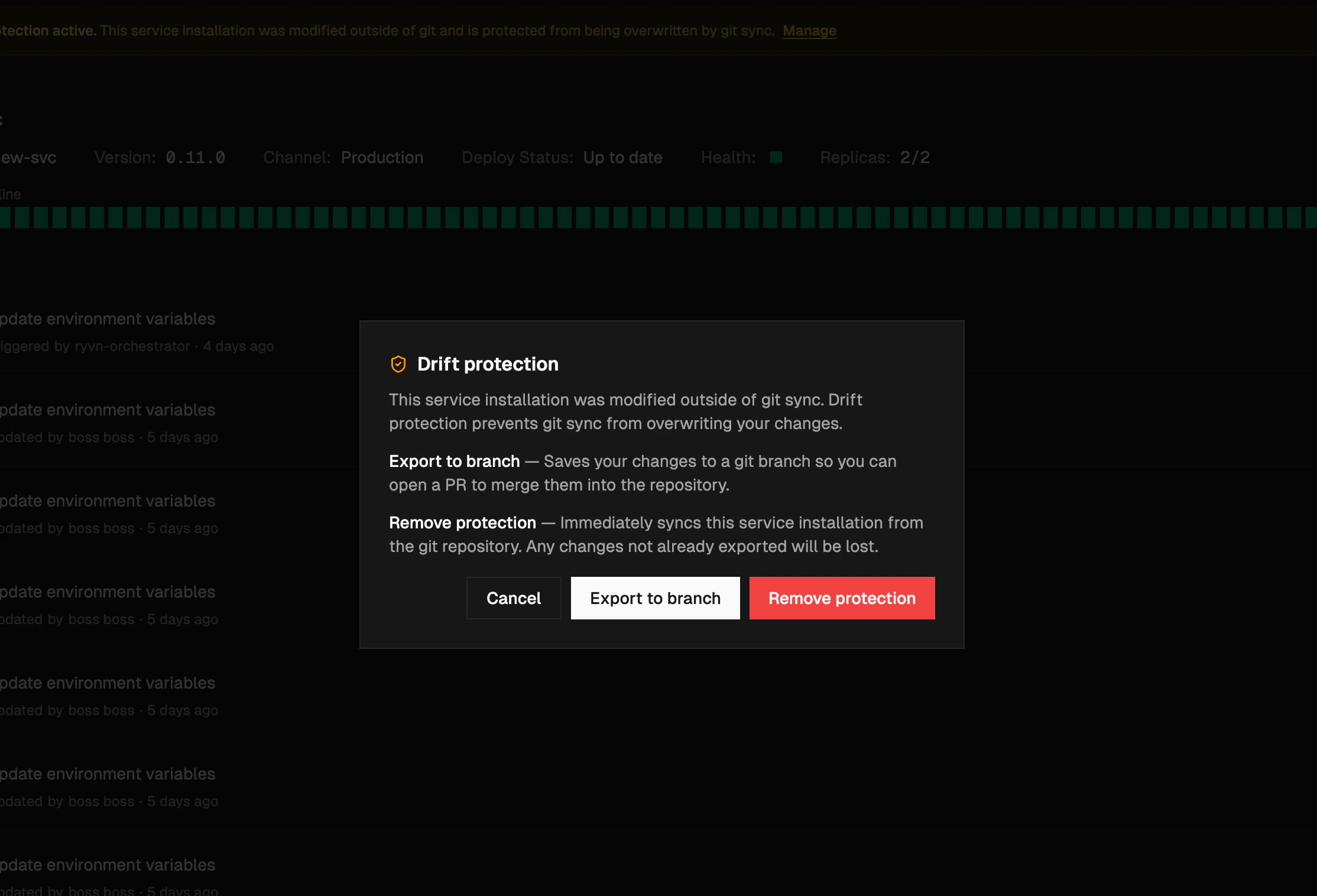Click the Up to date deploy status
Image resolution: width=1317 pixels, height=896 pixels.
click(622, 157)
